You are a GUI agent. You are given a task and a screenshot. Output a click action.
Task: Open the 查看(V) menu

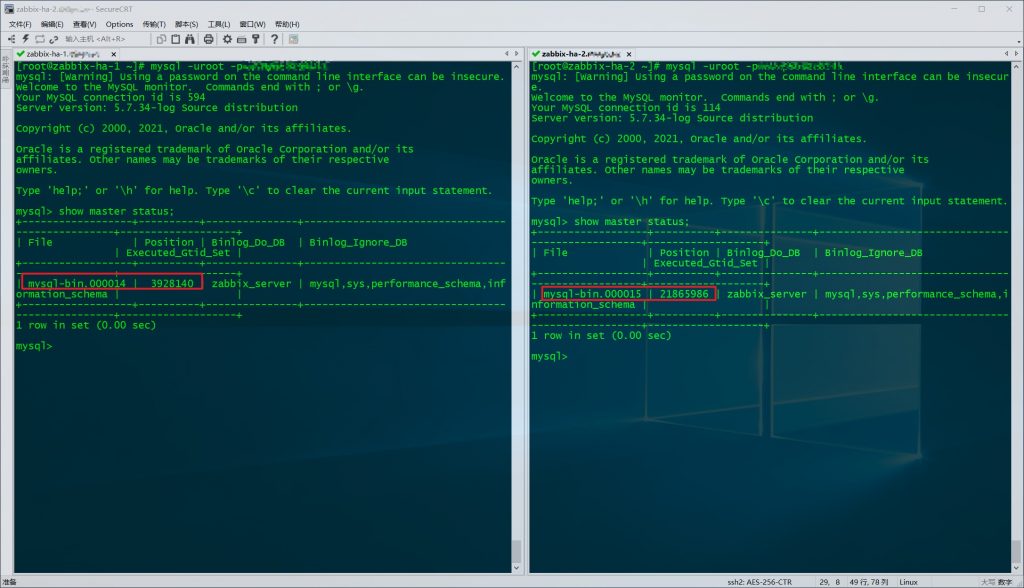(x=85, y=24)
